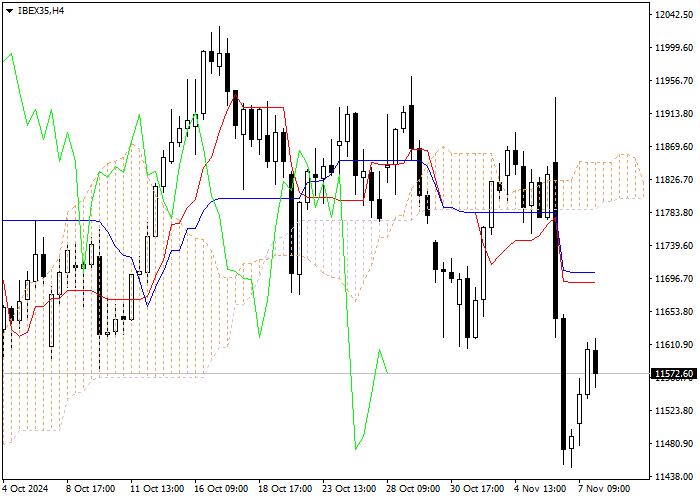Click the 12042.50 price axis label

click(674, 15)
